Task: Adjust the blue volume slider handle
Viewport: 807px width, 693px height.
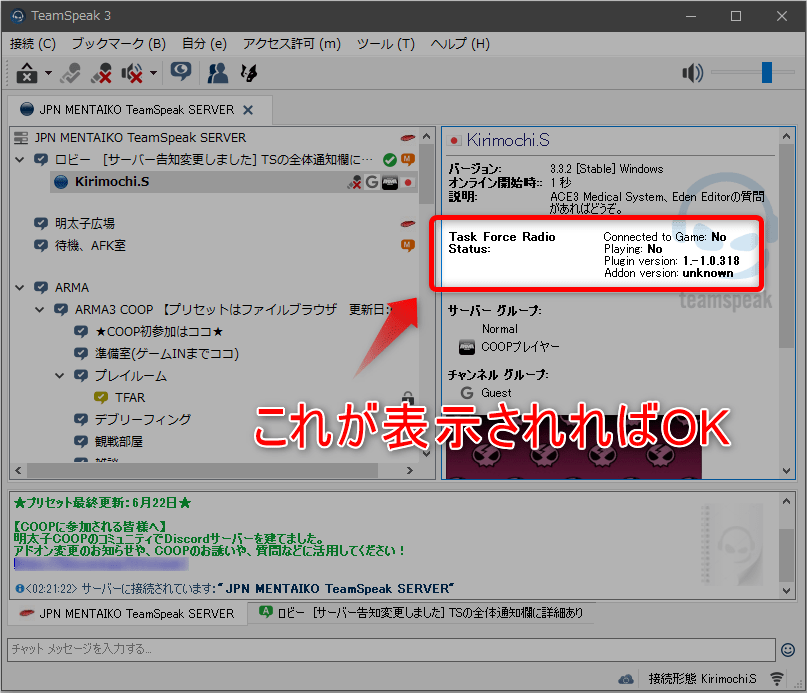Action: pos(767,73)
